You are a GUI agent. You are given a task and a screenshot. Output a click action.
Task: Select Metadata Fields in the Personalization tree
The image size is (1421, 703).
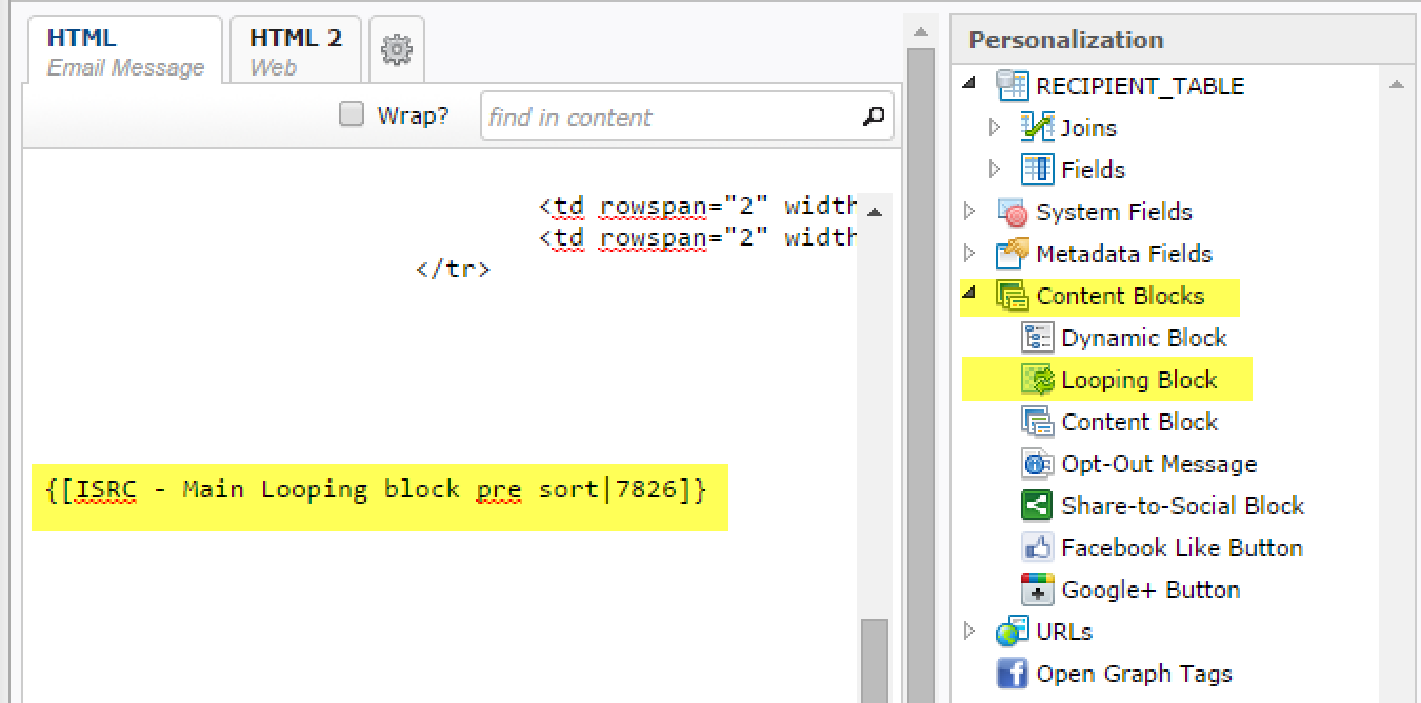[x=1124, y=255]
